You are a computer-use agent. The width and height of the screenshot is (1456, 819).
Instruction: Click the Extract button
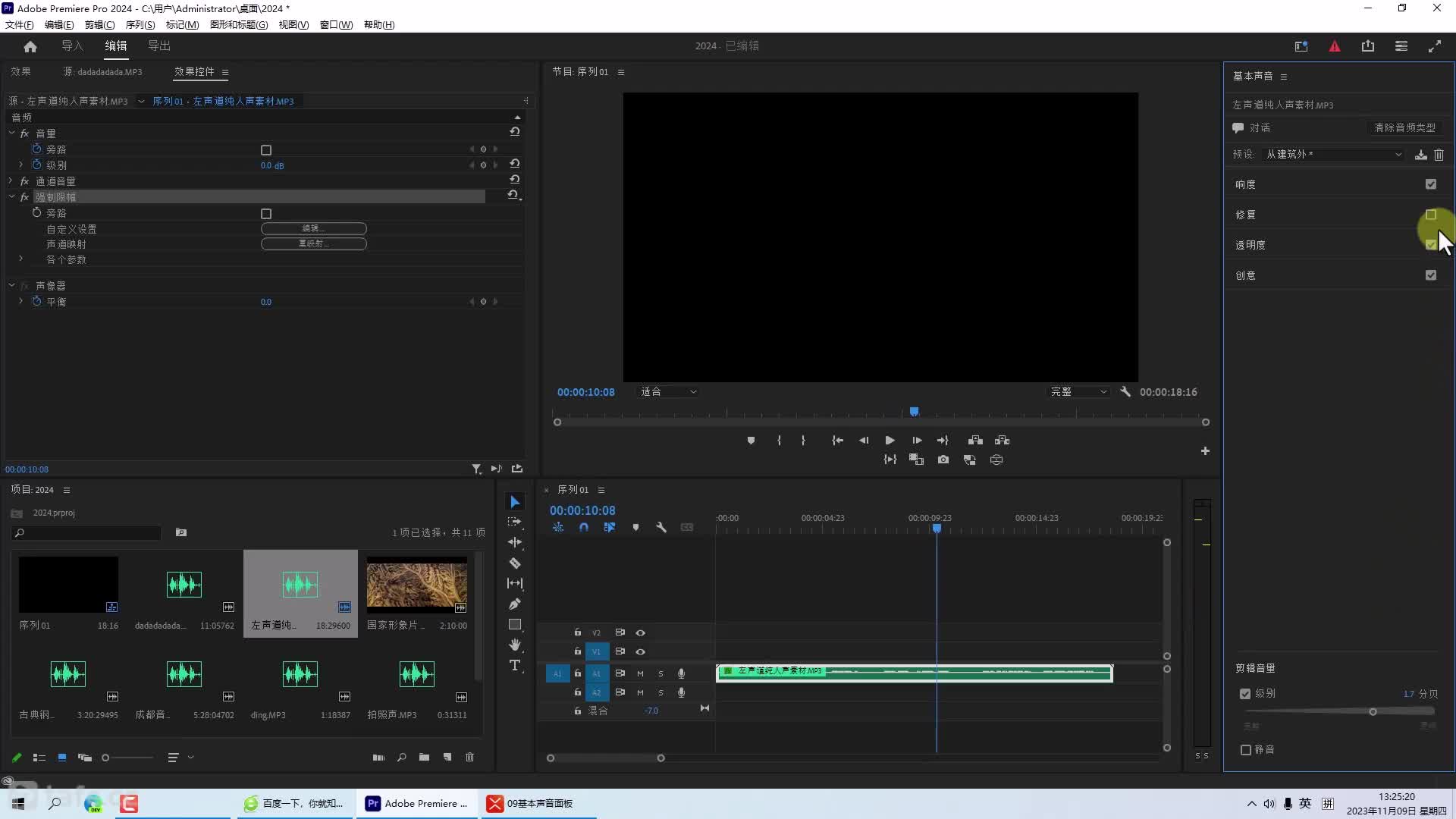tap(1003, 441)
